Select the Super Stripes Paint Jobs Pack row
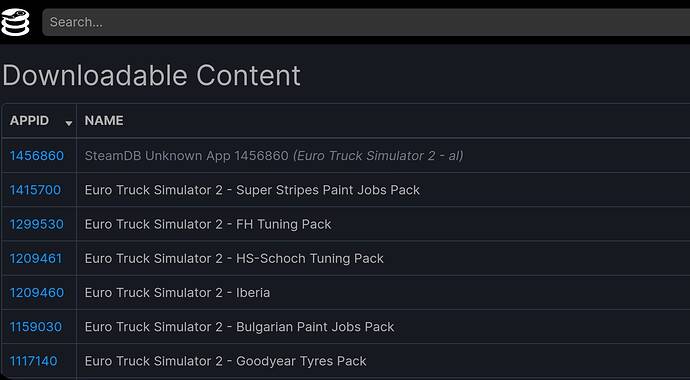Image resolution: width=690 pixels, height=380 pixels. tap(345, 190)
